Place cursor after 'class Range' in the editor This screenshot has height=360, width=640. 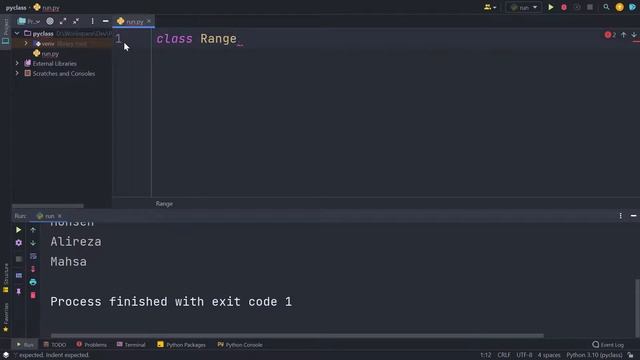point(237,39)
